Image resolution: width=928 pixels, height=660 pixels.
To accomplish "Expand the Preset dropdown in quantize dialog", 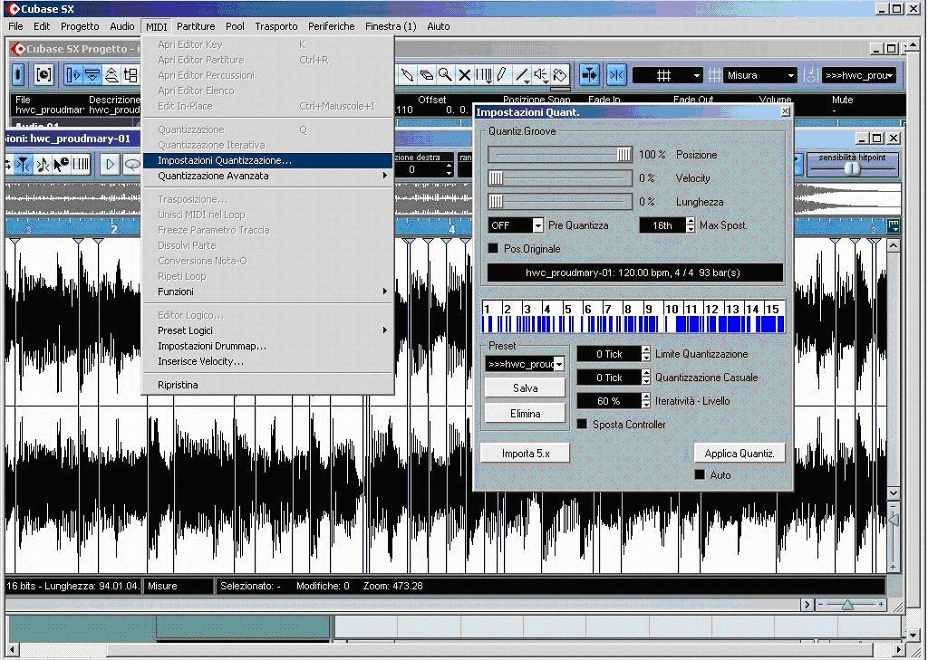I will click(558, 364).
